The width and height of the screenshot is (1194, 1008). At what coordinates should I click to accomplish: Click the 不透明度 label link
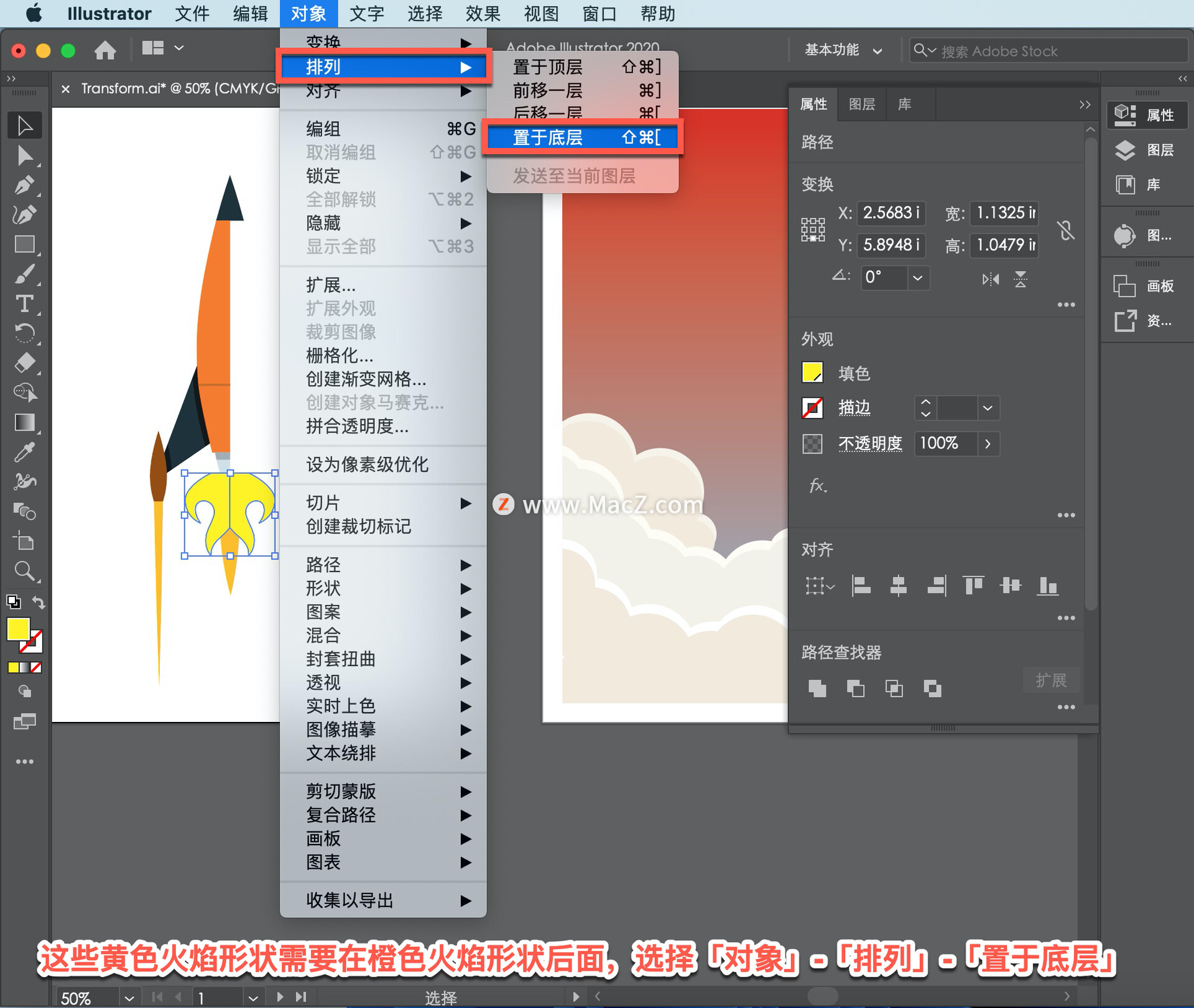869,443
